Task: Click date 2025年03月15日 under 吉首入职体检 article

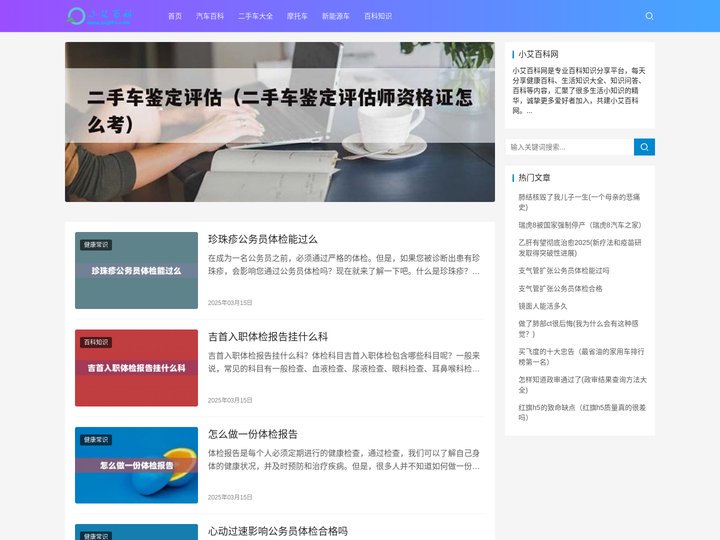Action: point(230,400)
